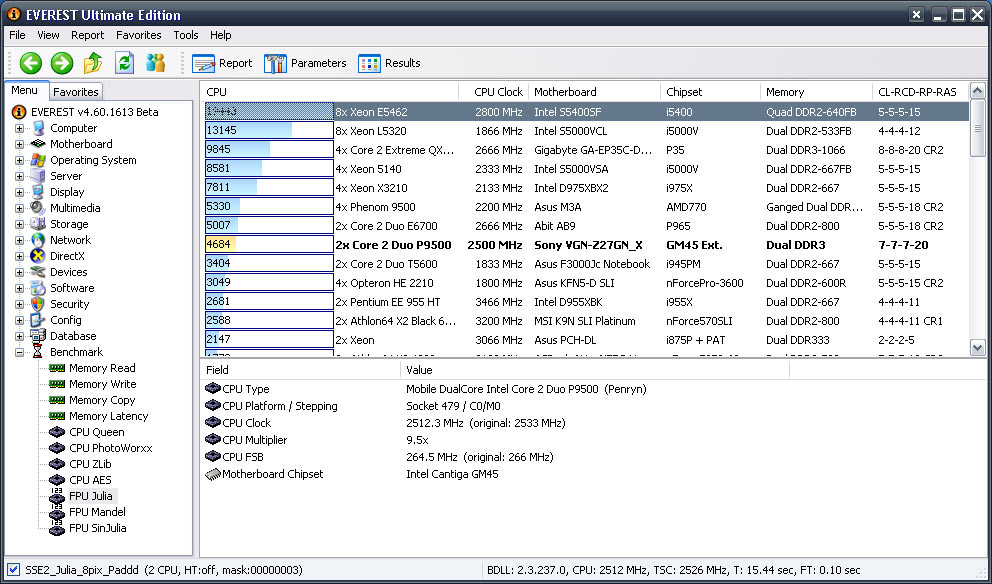Image resolution: width=992 pixels, height=584 pixels.
Task: Sort by the Motherboard column header
Action: (x=594, y=92)
